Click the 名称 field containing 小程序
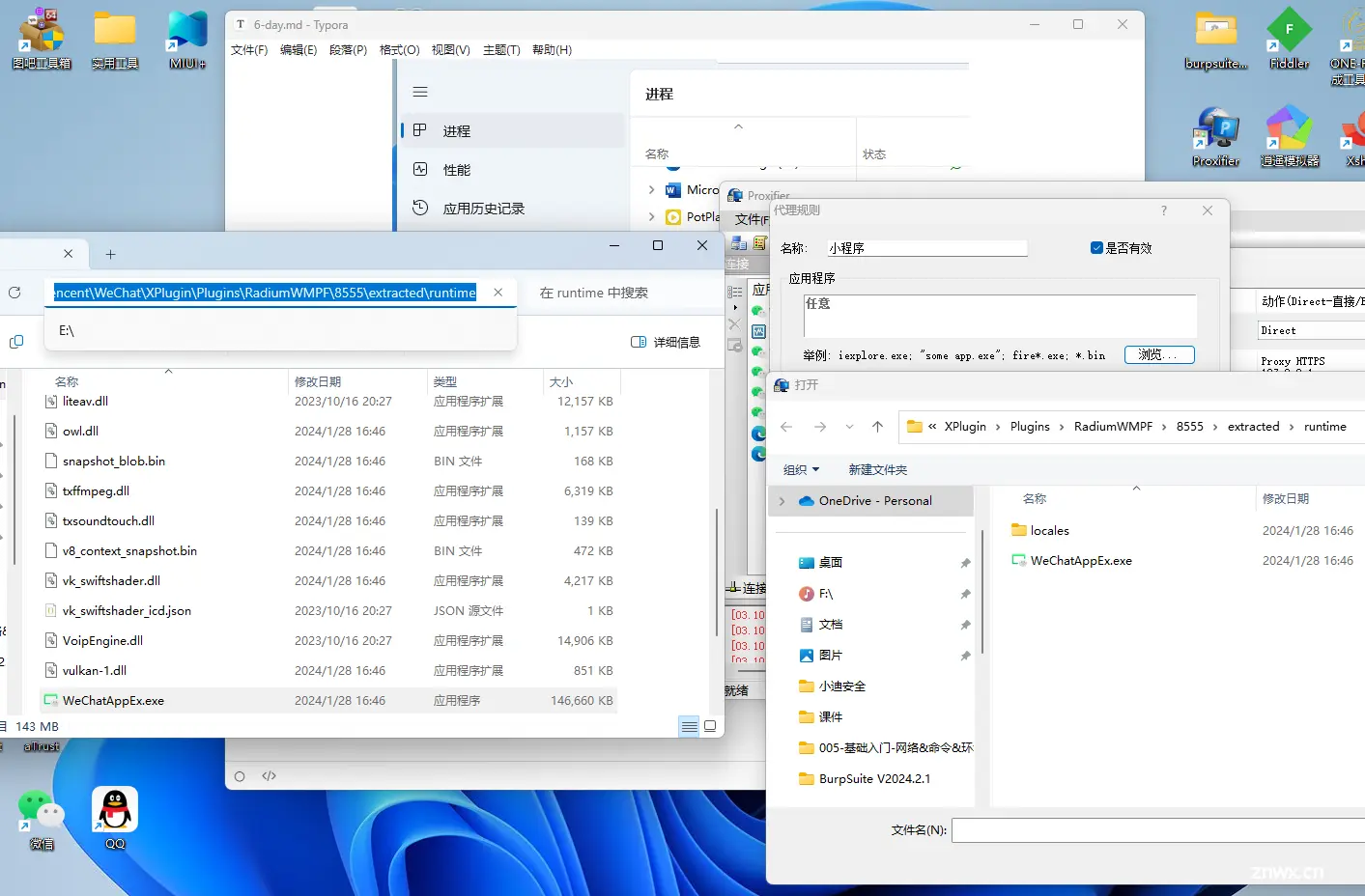 (926, 248)
